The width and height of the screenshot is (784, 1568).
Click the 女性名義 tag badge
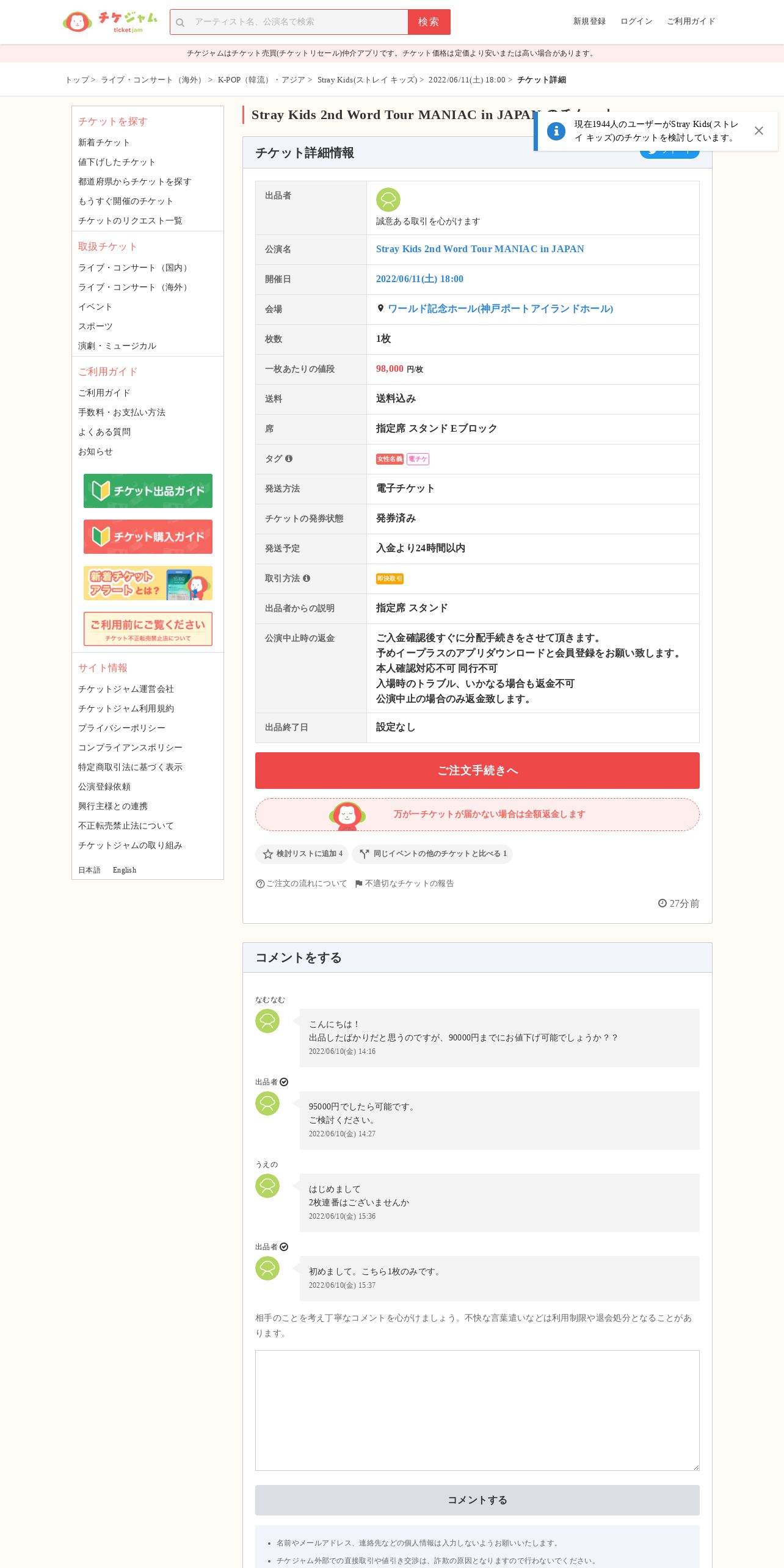[x=390, y=459]
